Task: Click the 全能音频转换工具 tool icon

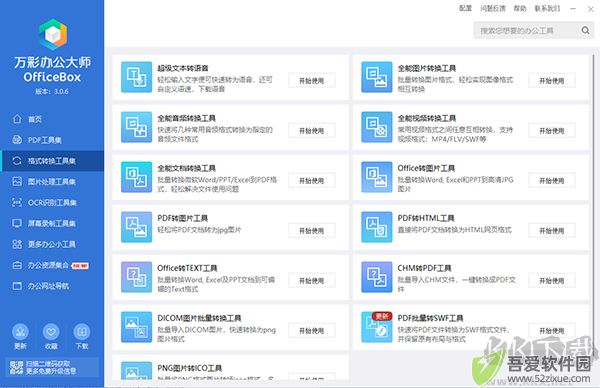Action: pos(136,127)
